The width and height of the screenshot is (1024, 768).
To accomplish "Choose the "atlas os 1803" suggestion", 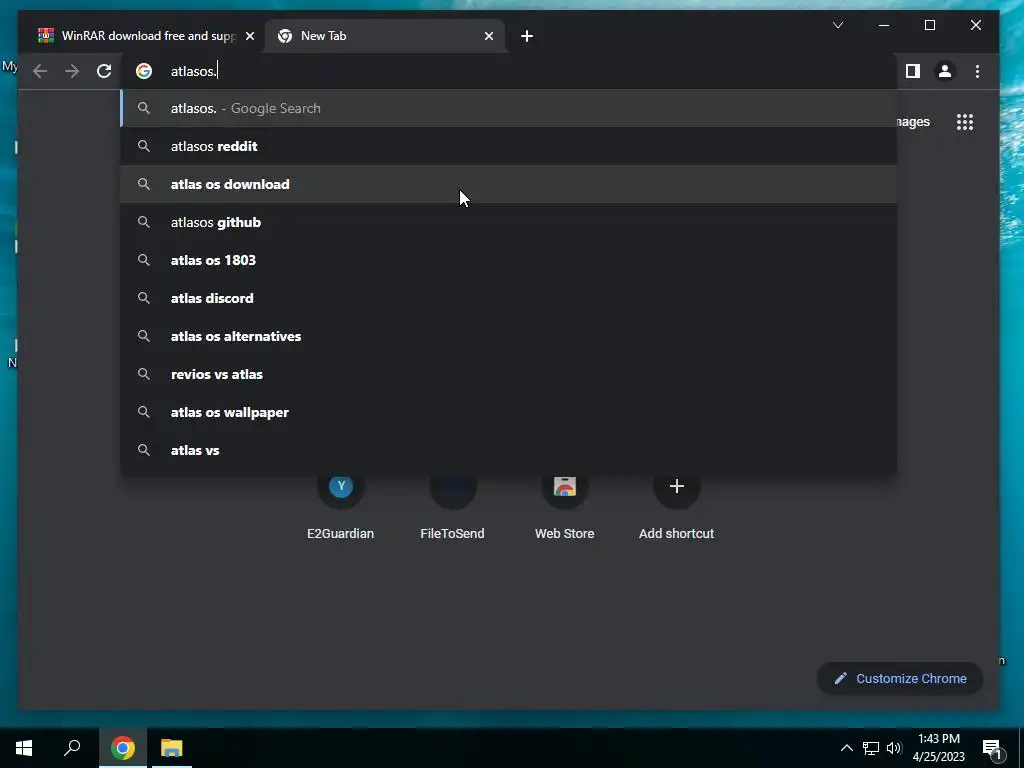I will pos(509,260).
